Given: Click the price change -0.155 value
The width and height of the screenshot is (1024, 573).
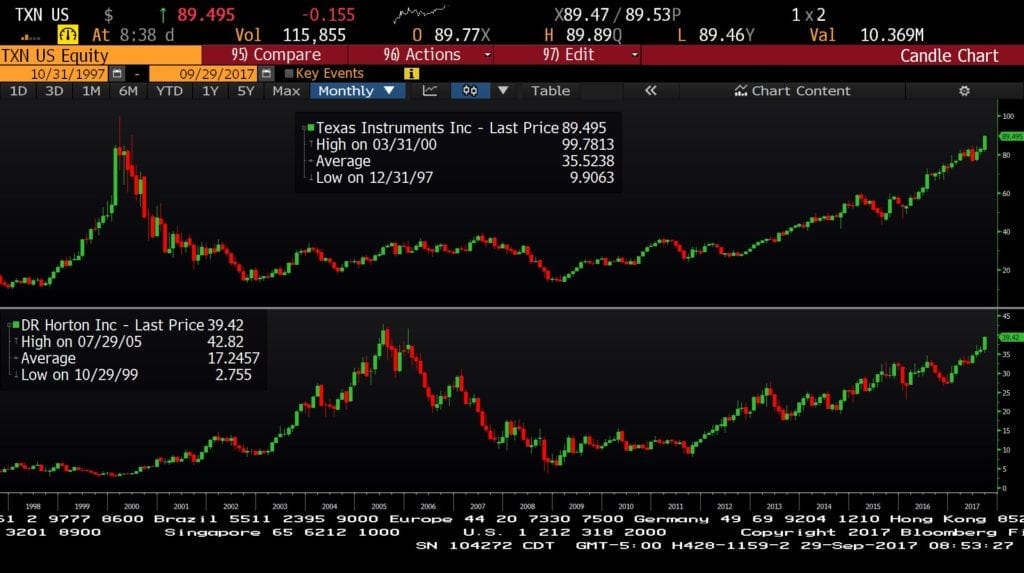Looking at the screenshot, I should coord(328,14).
